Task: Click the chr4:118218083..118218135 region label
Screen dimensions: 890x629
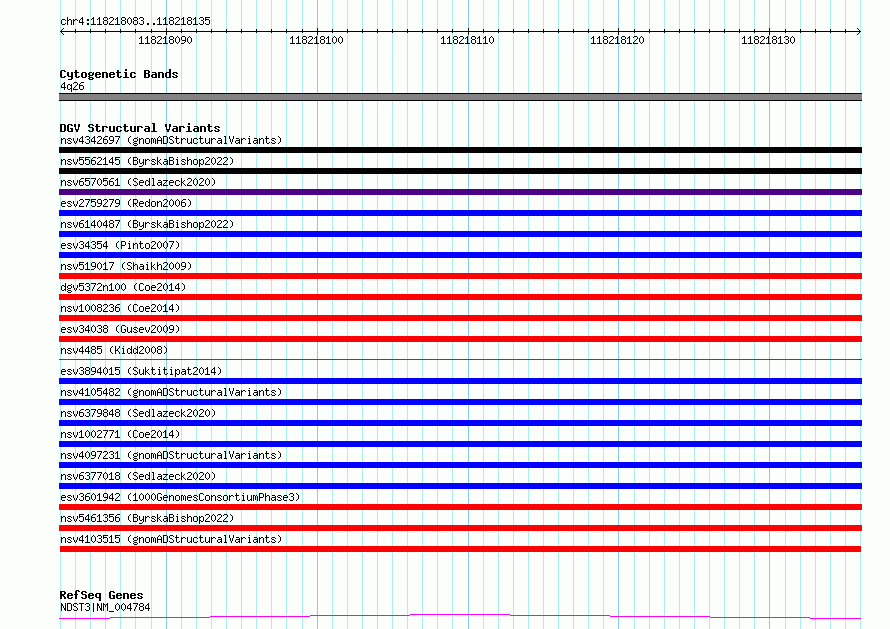Action: point(135,21)
